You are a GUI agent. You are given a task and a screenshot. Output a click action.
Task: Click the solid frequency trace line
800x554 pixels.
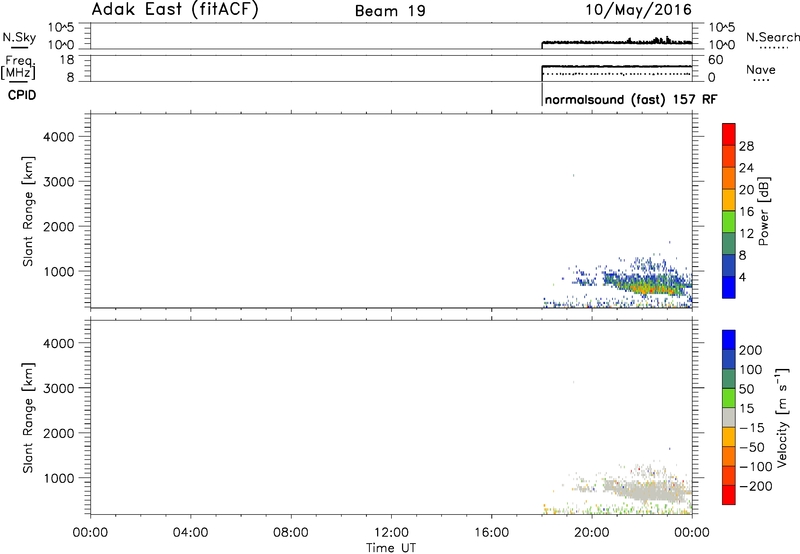click(616, 66)
